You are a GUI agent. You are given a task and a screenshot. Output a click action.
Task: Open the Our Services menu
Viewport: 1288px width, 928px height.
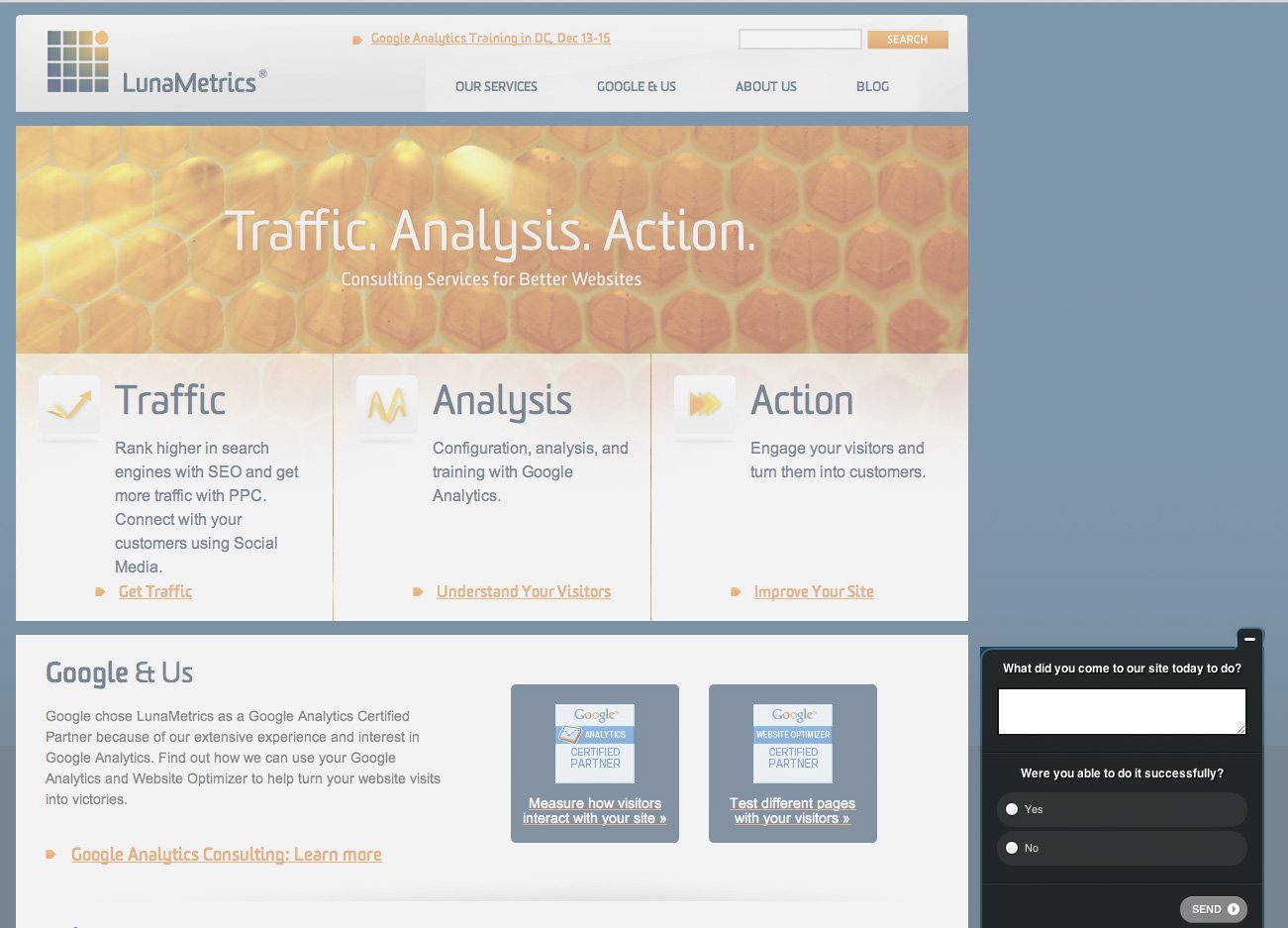(x=496, y=87)
